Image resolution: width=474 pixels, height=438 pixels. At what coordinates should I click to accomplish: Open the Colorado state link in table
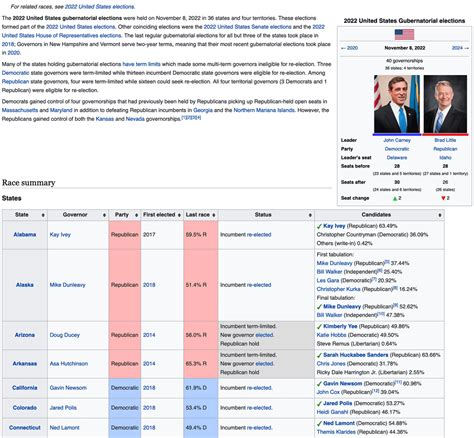coord(25,408)
